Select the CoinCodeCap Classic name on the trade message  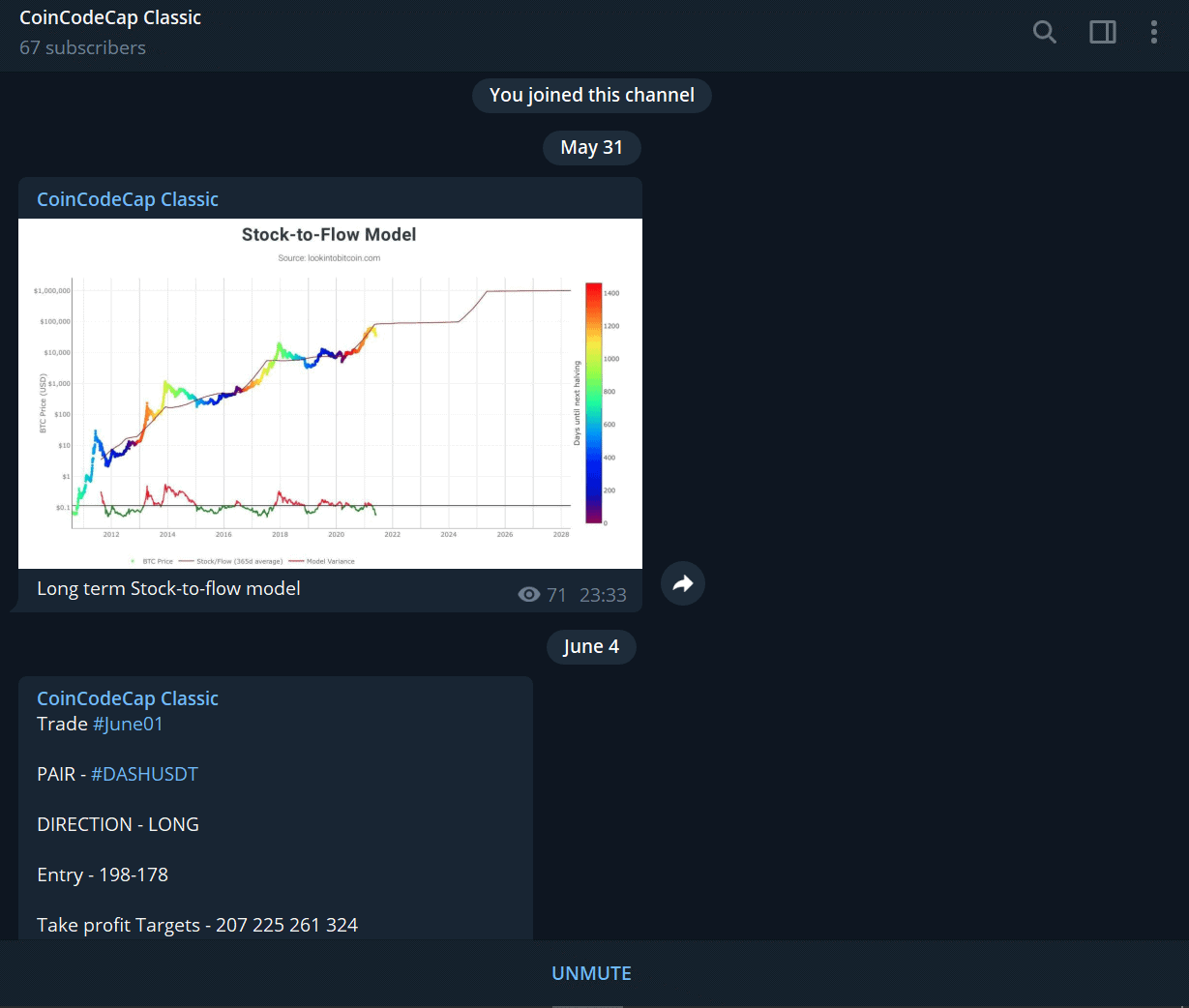[127, 697]
